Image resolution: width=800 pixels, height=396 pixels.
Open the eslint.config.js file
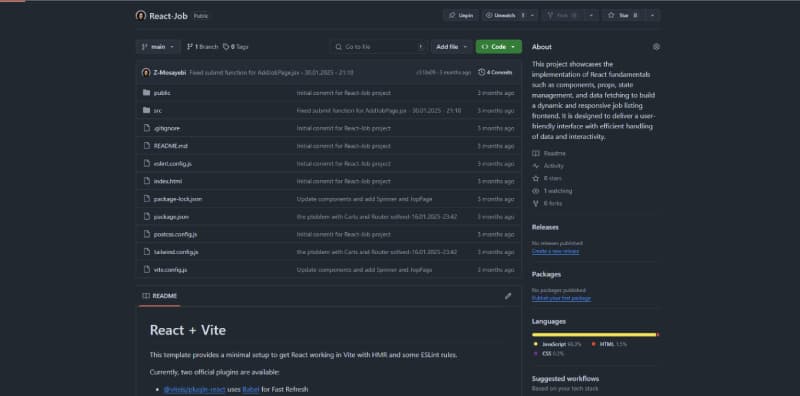[x=172, y=164]
